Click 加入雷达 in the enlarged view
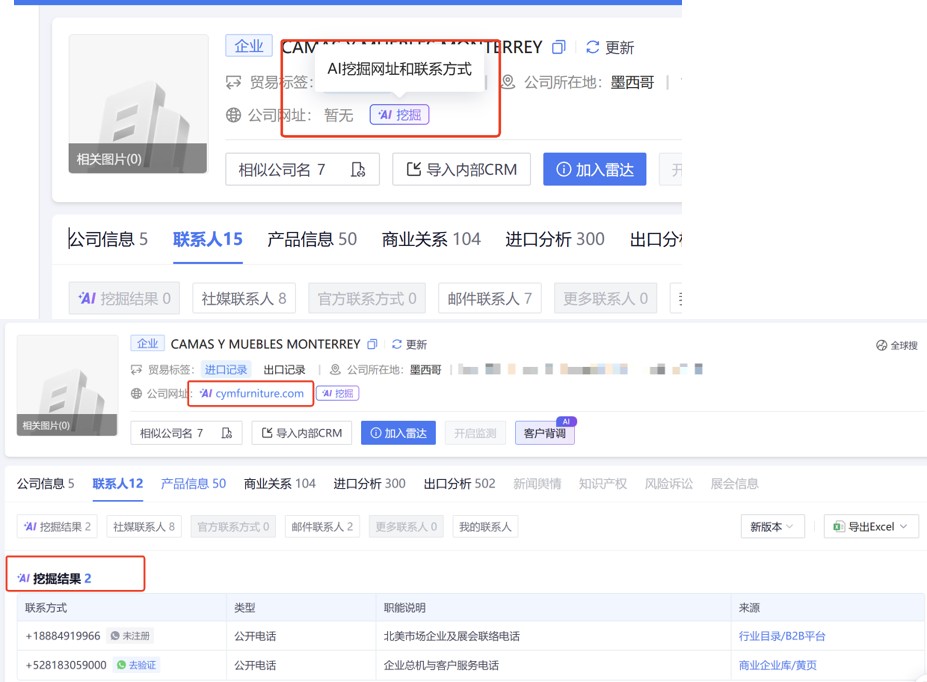The image size is (927, 682). click(x=595, y=170)
